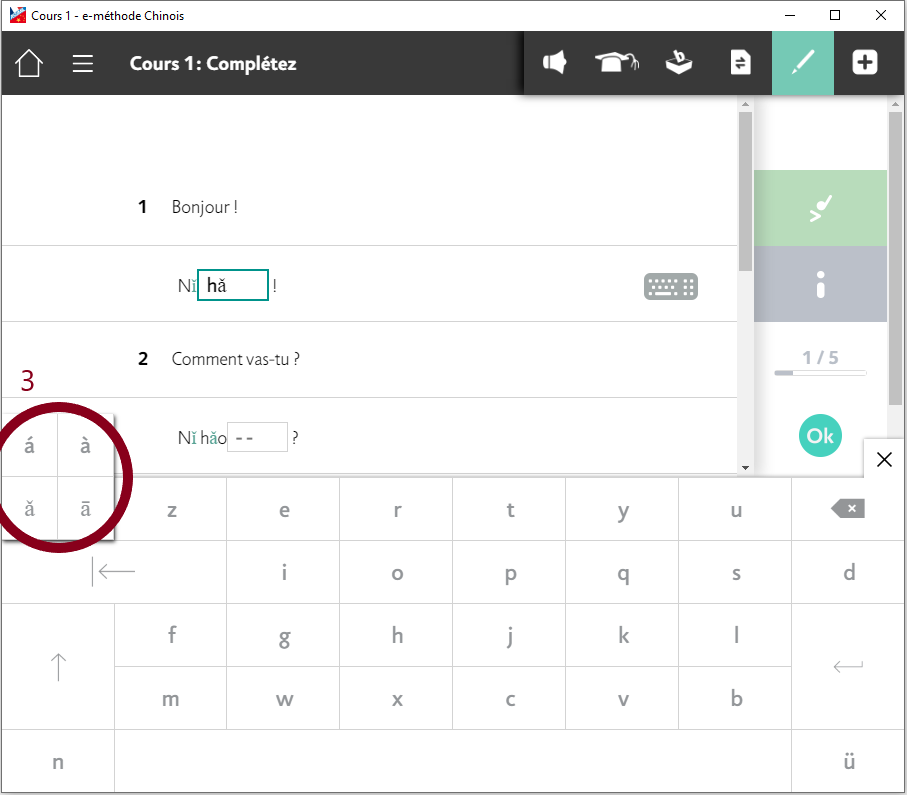Close the virtual keyboard panel
The width and height of the screenshot is (907, 795).
(x=884, y=459)
